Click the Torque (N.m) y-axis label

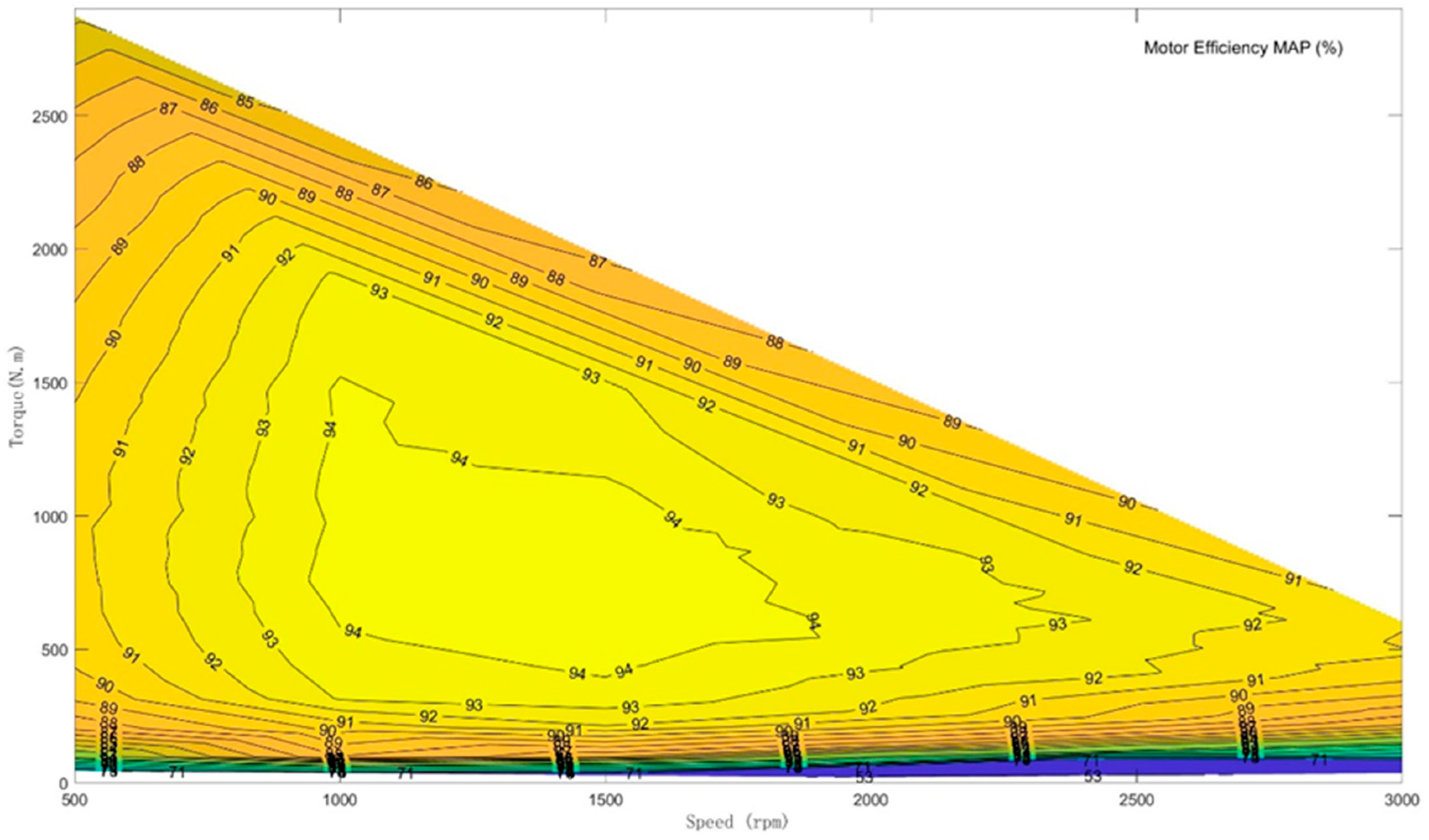point(16,397)
